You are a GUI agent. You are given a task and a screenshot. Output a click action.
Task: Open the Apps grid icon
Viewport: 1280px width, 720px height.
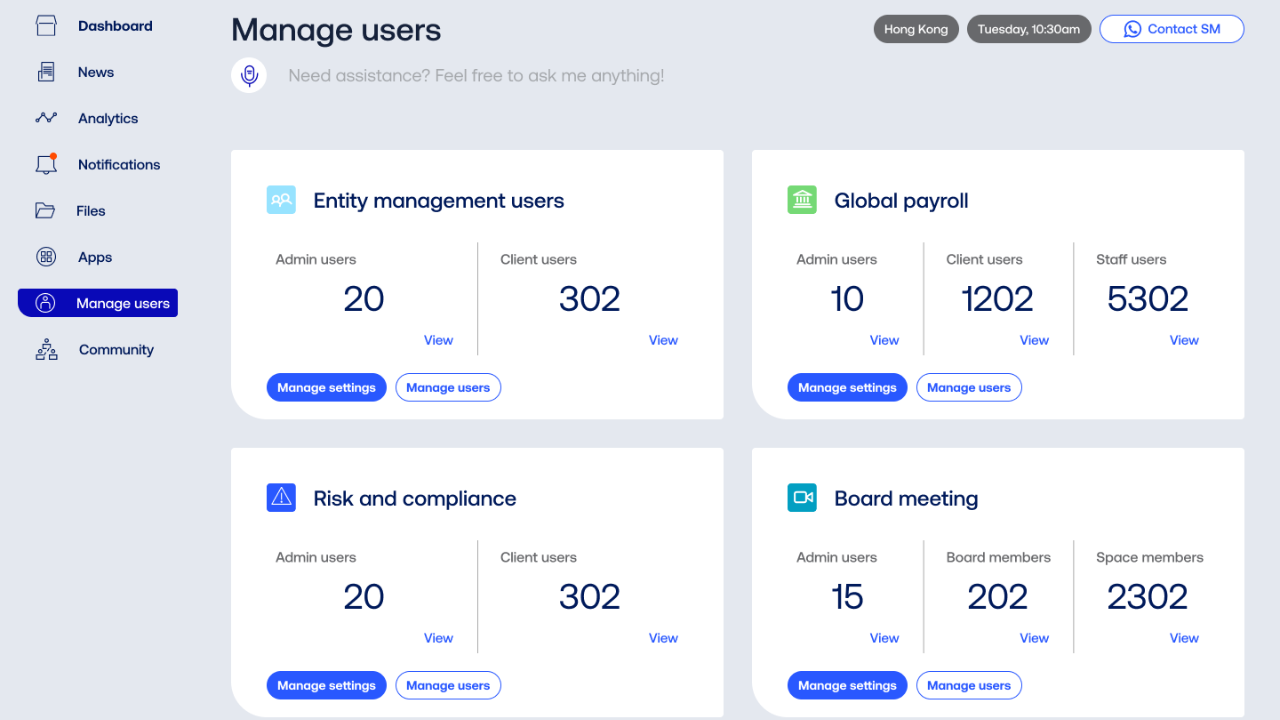tap(46, 257)
